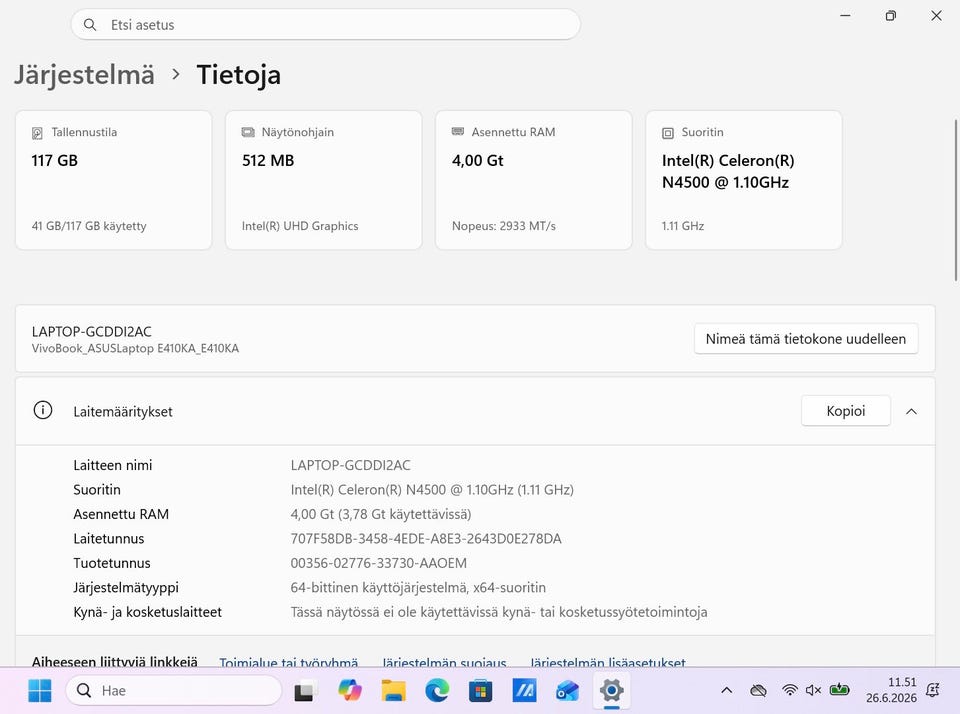Open the MyASUS app from taskbar
960x714 pixels.
(x=525, y=691)
